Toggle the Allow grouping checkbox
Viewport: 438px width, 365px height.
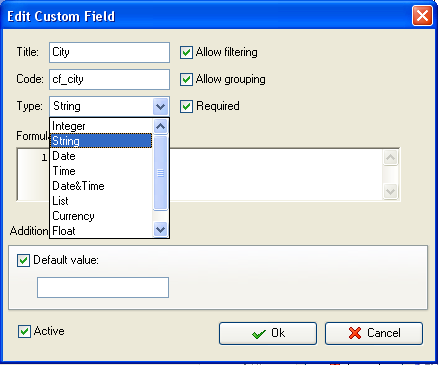point(186,79)
